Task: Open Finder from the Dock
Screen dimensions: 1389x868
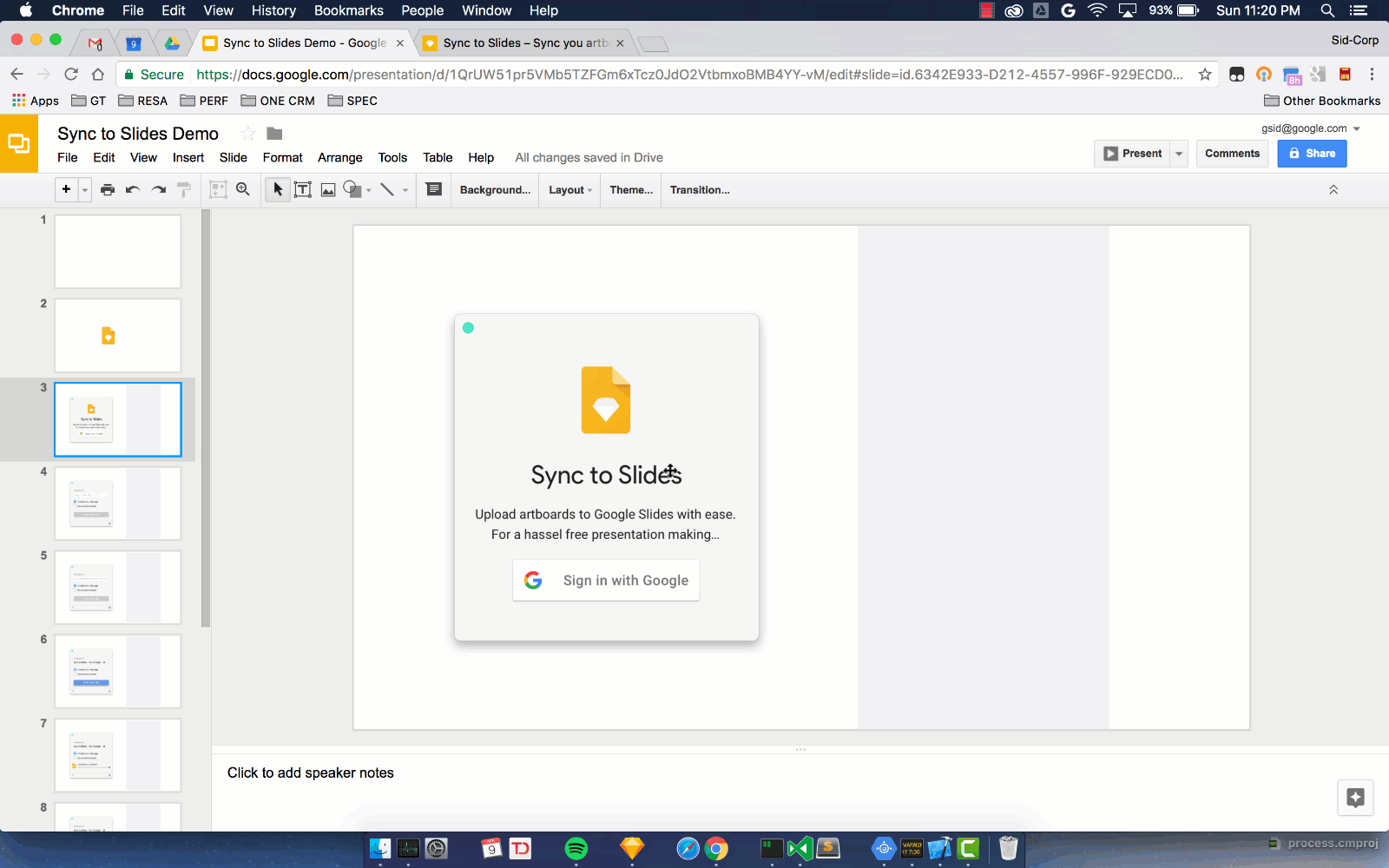Action: [380, 848]
